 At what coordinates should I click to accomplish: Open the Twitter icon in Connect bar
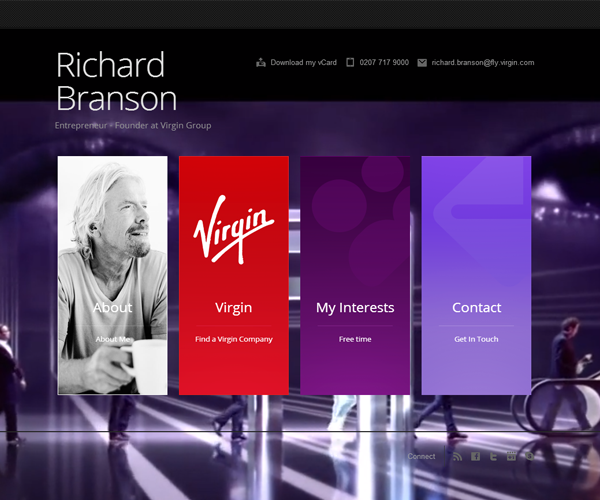pos(494,456)
